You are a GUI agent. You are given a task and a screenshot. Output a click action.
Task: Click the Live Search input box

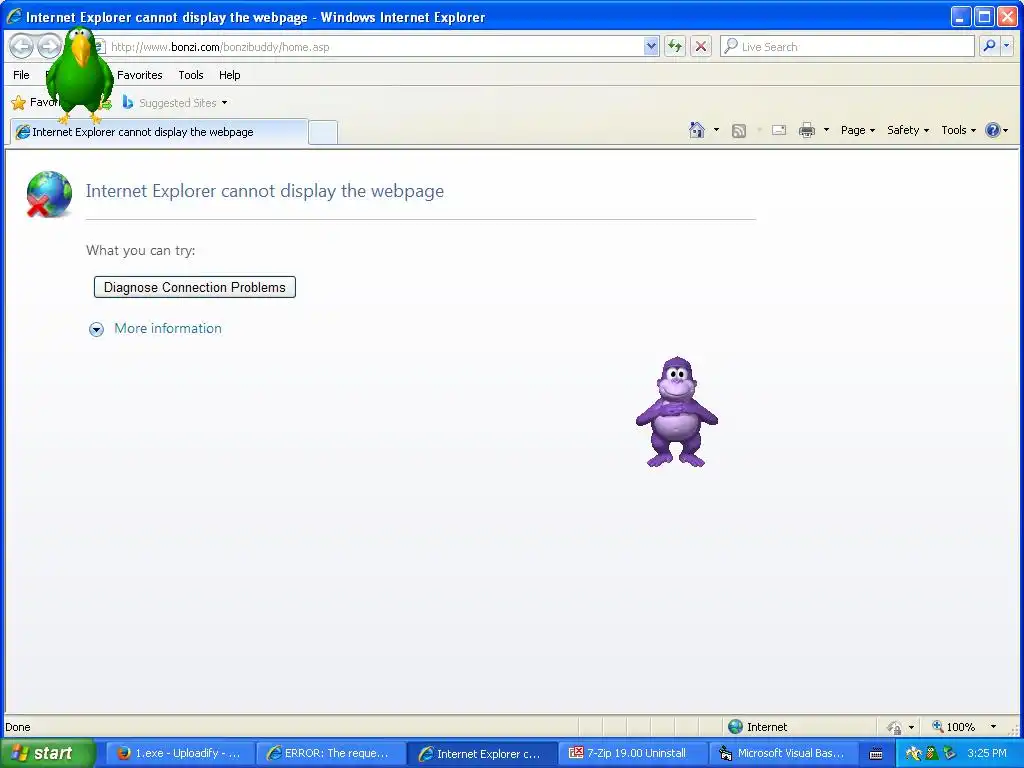(848, 46)
